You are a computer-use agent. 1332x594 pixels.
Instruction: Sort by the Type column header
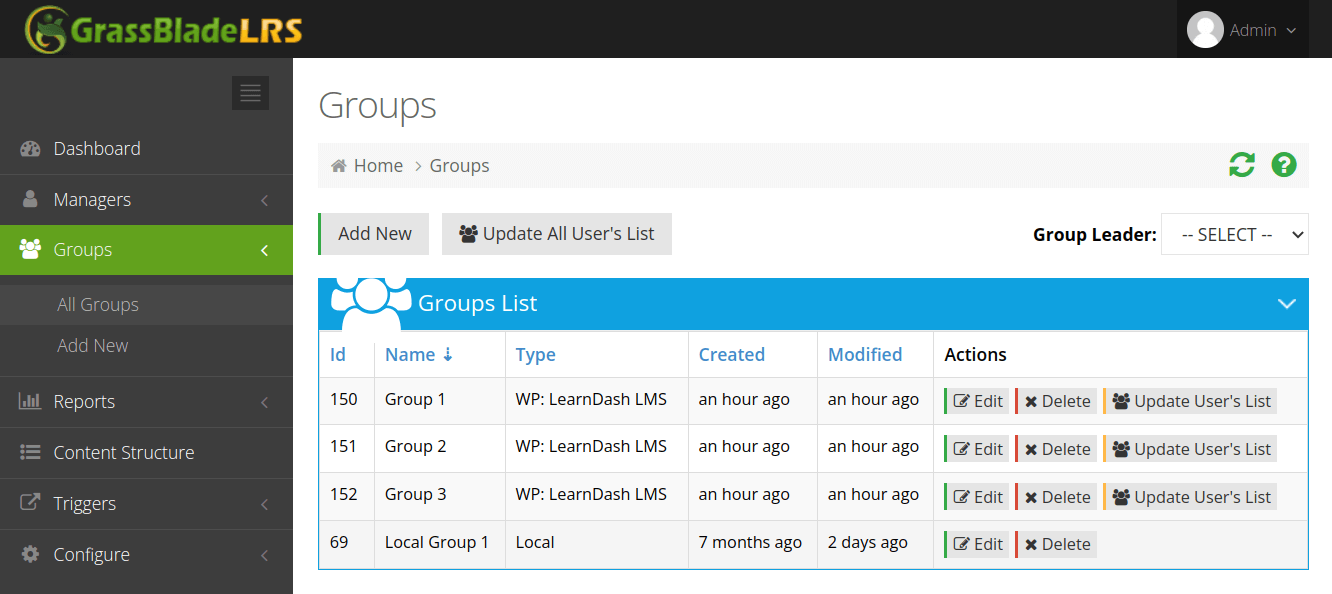535,355
